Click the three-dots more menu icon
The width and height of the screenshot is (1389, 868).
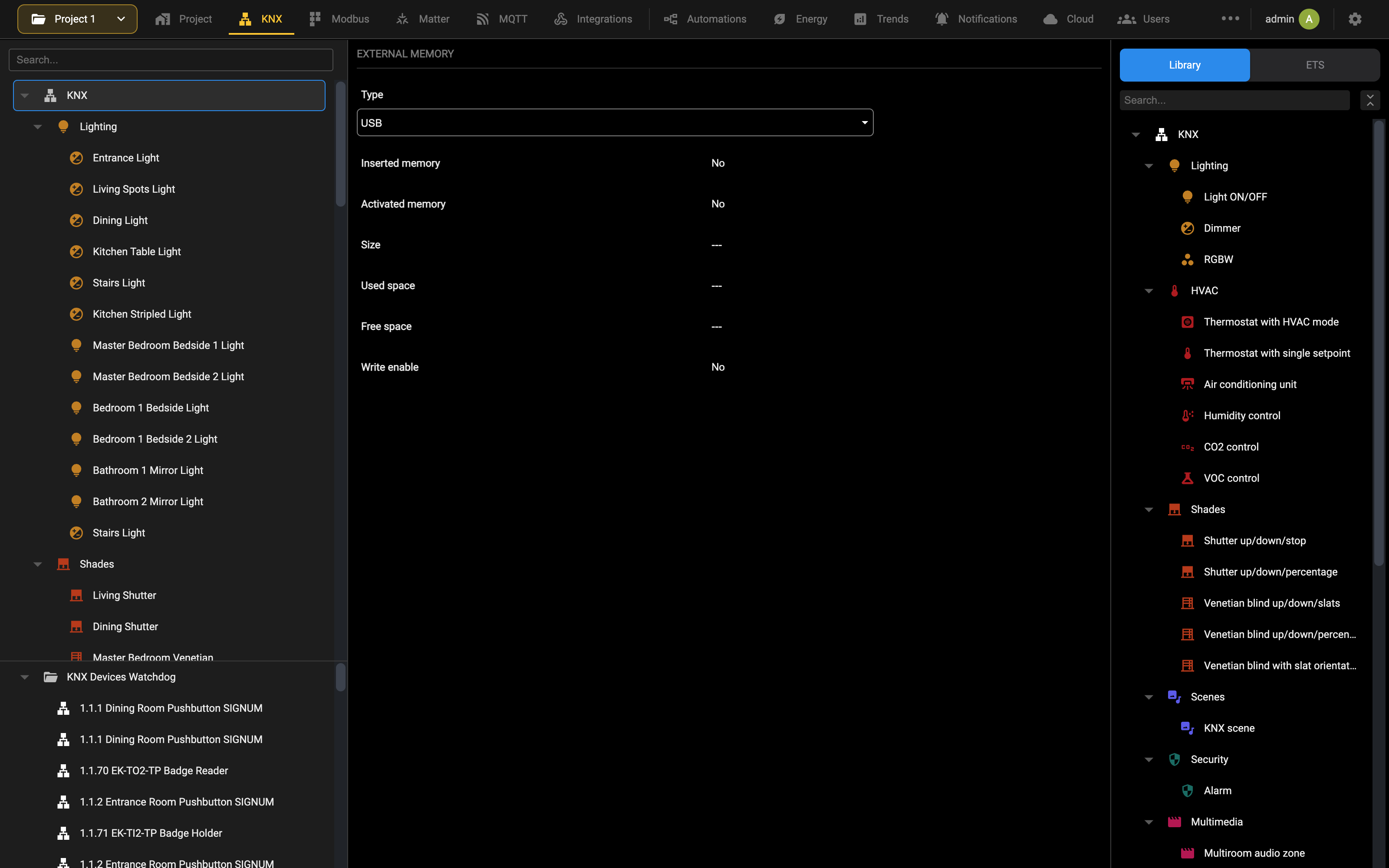tap(1230, 18)
